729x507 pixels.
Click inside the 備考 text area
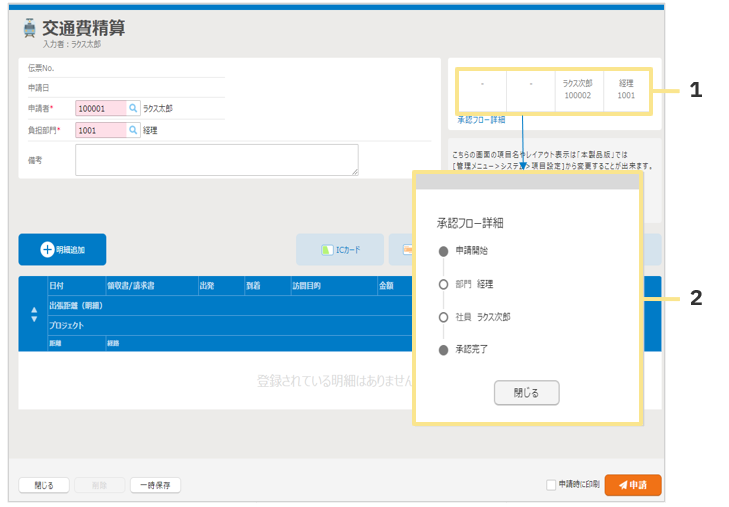coord(216,160)
